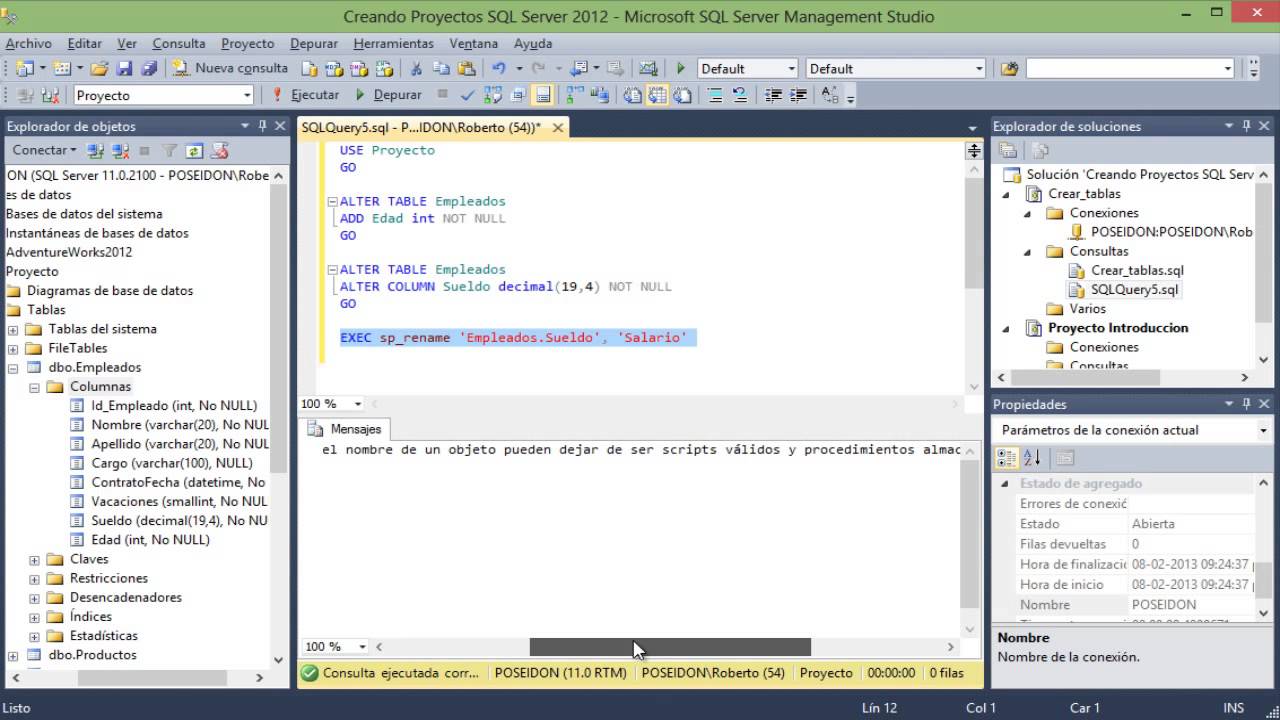Switch to the Mensajes results tab
The image size is (1280, 720).
(345, 429)
